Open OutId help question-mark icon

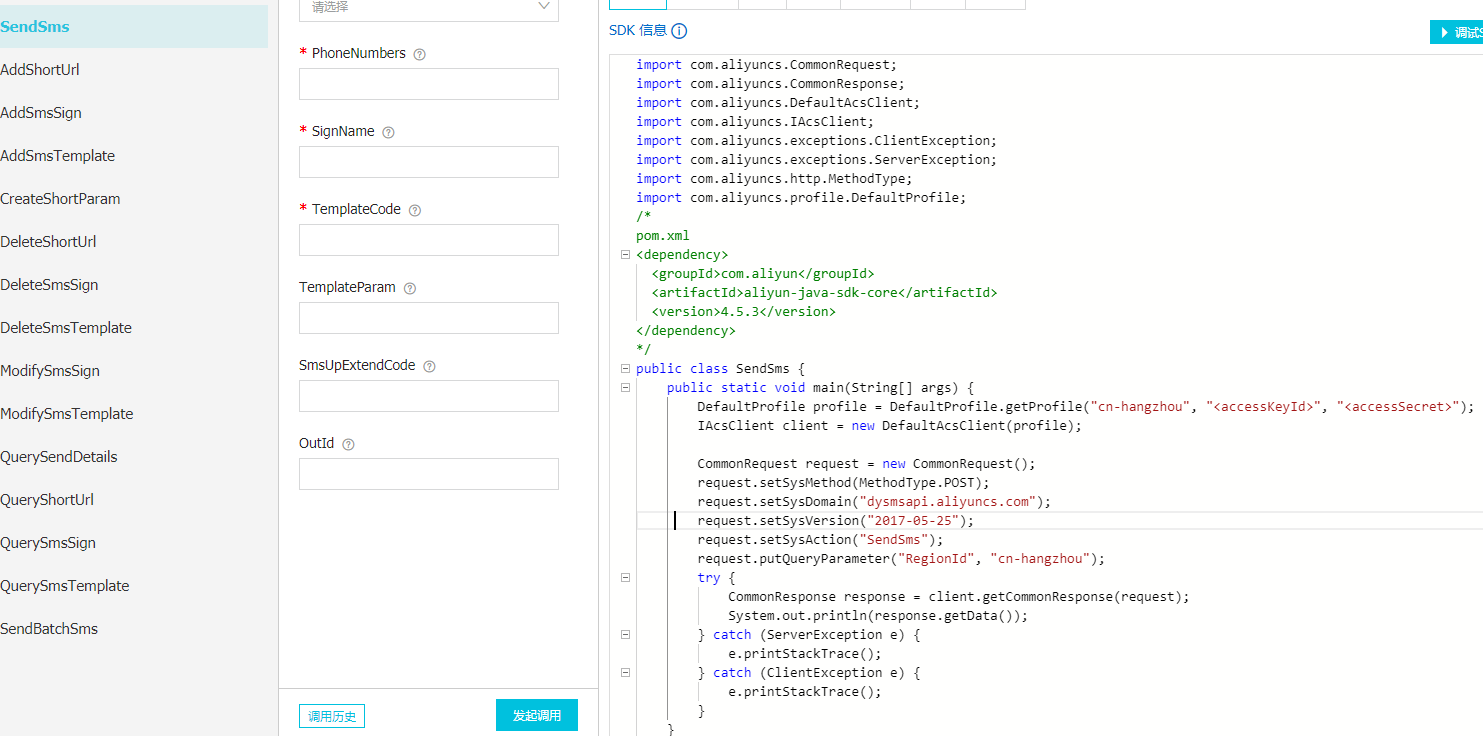point(348,444)
